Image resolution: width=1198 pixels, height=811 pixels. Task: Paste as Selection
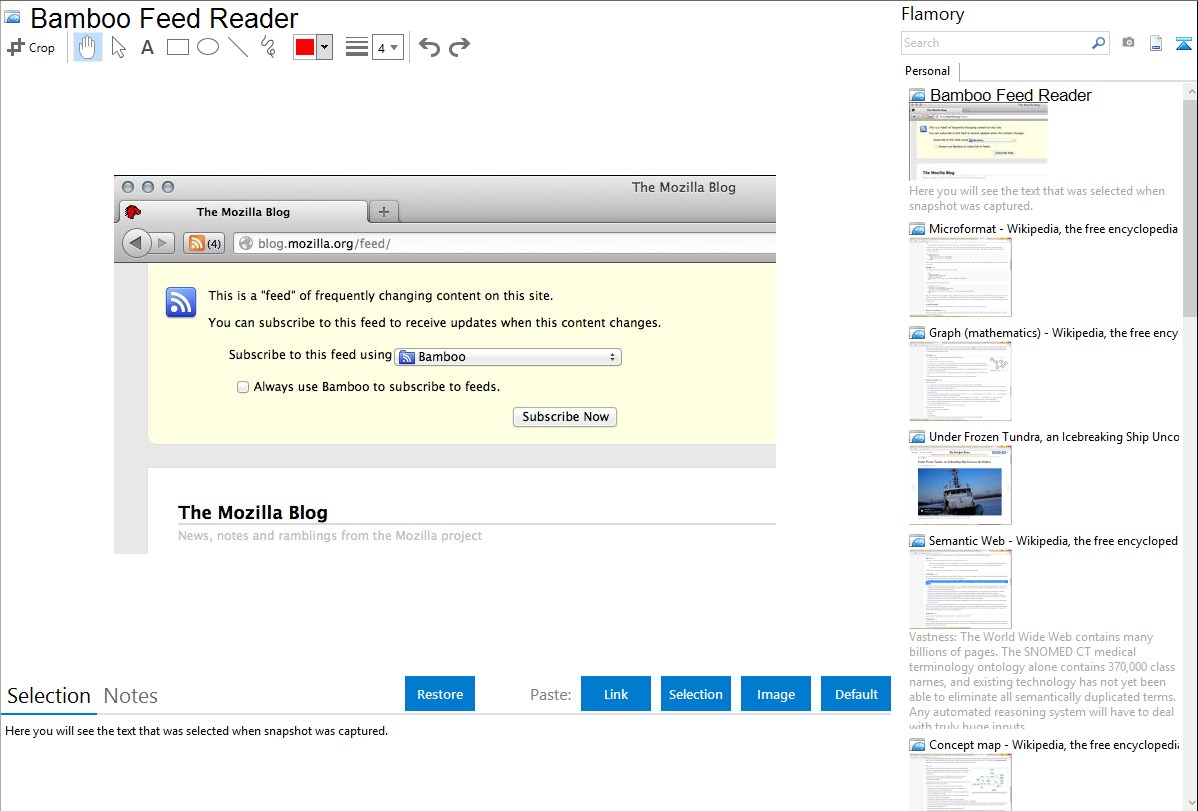(x=696, y=694)
